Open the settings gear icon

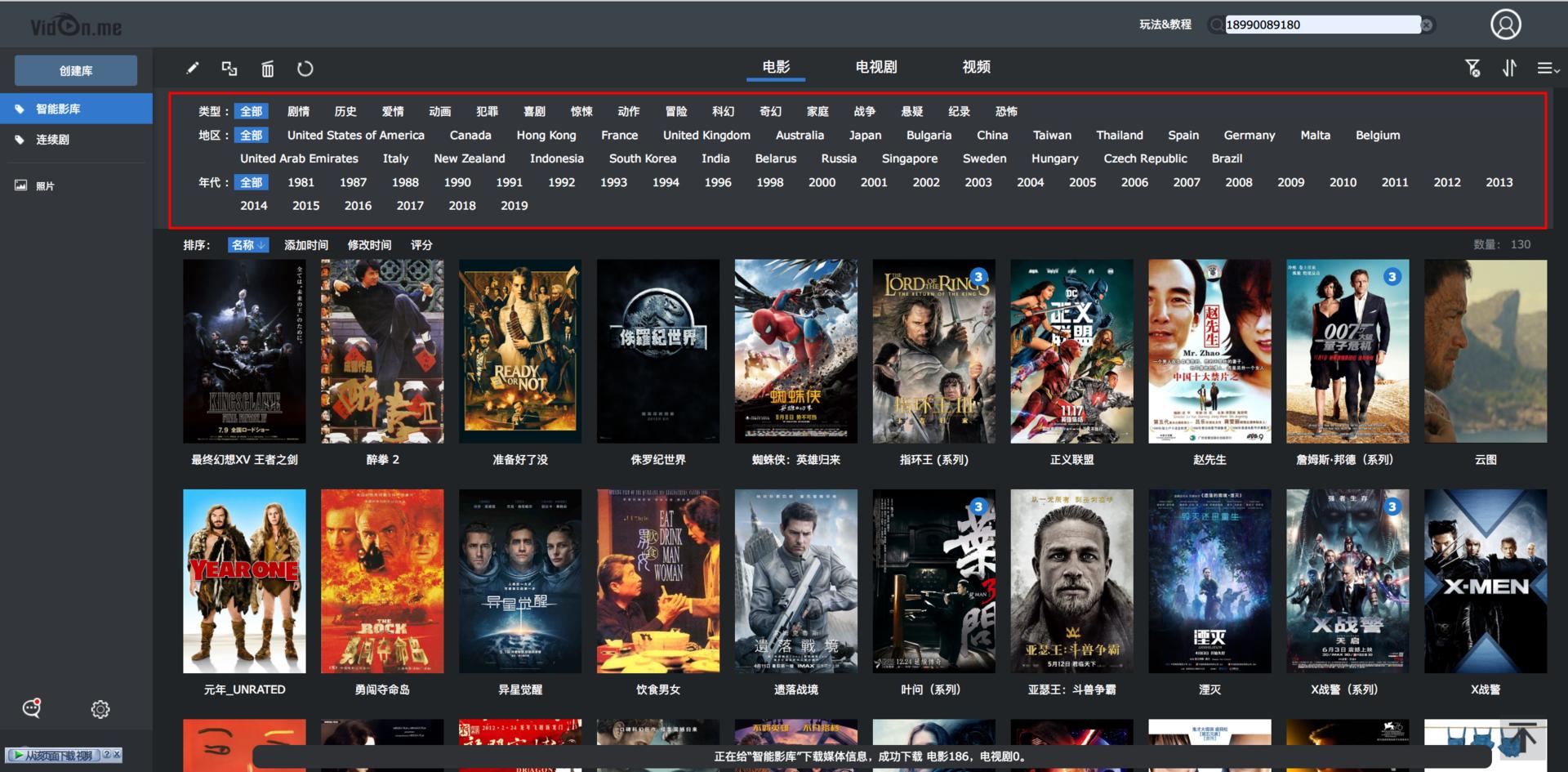click(x=100, y=709)
